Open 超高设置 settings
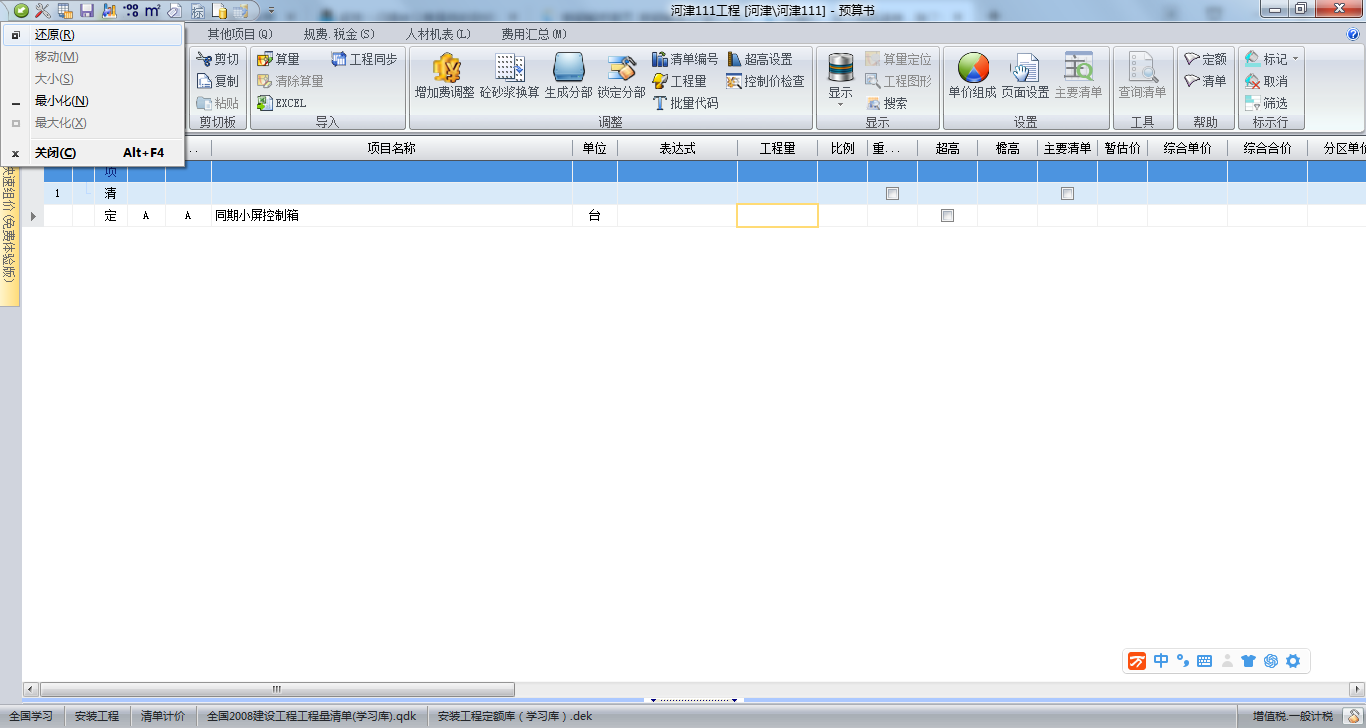This screenshot has width=1366, height=728. (760, 59)
